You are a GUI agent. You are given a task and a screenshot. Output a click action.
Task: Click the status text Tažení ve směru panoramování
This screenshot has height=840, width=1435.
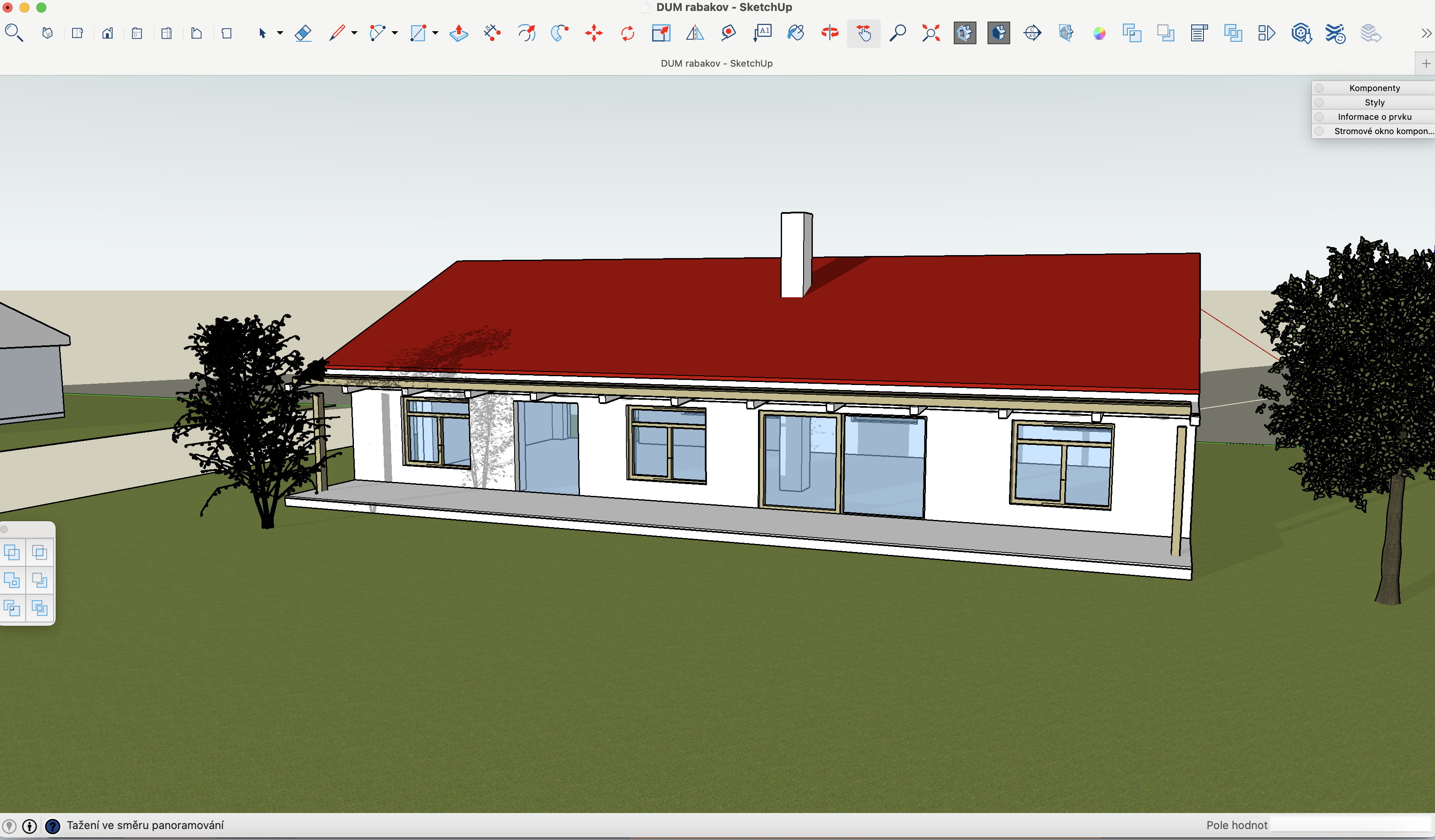[x=145, y=825]
